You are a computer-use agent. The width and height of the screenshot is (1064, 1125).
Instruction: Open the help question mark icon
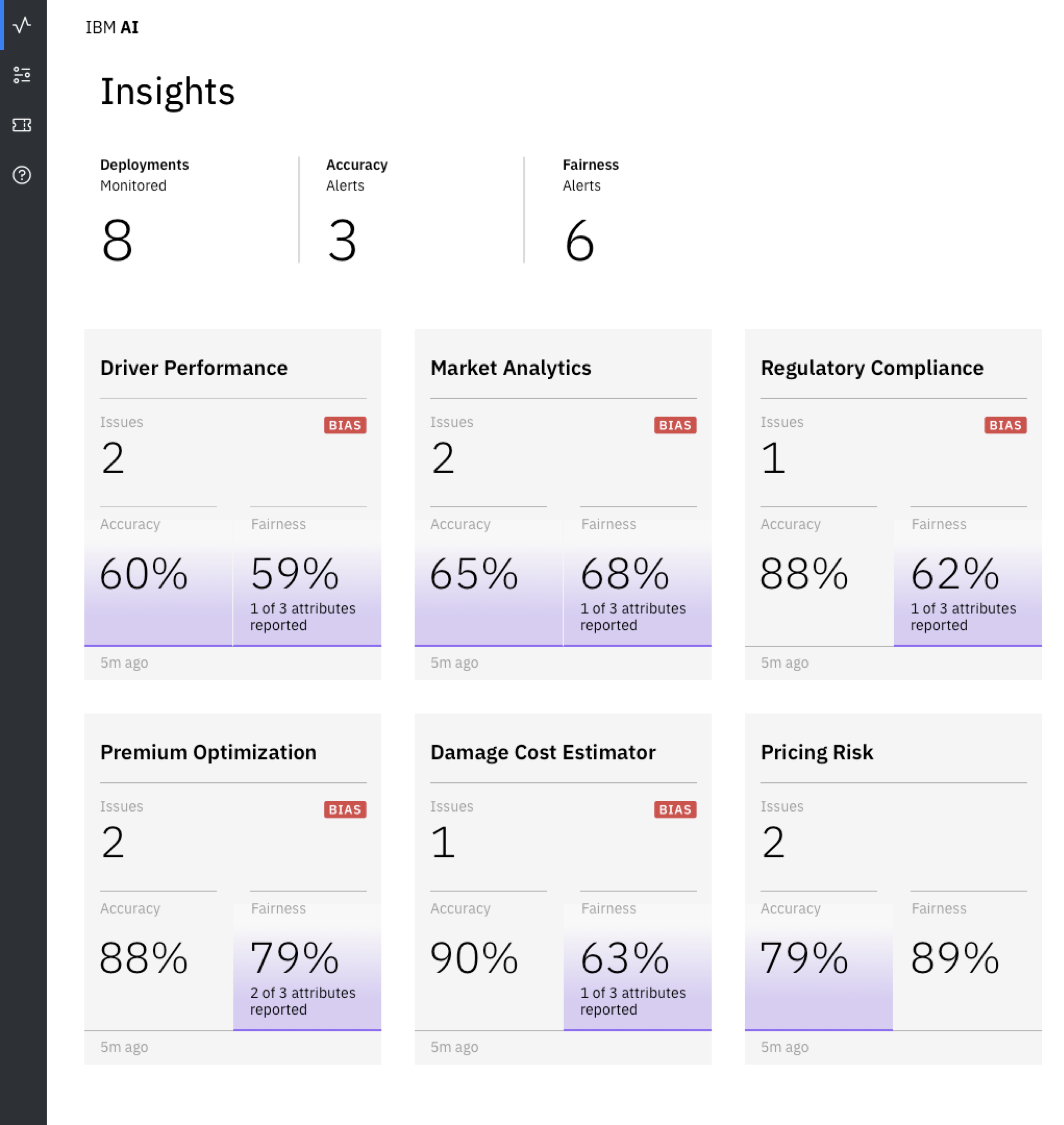pos(22,175)
